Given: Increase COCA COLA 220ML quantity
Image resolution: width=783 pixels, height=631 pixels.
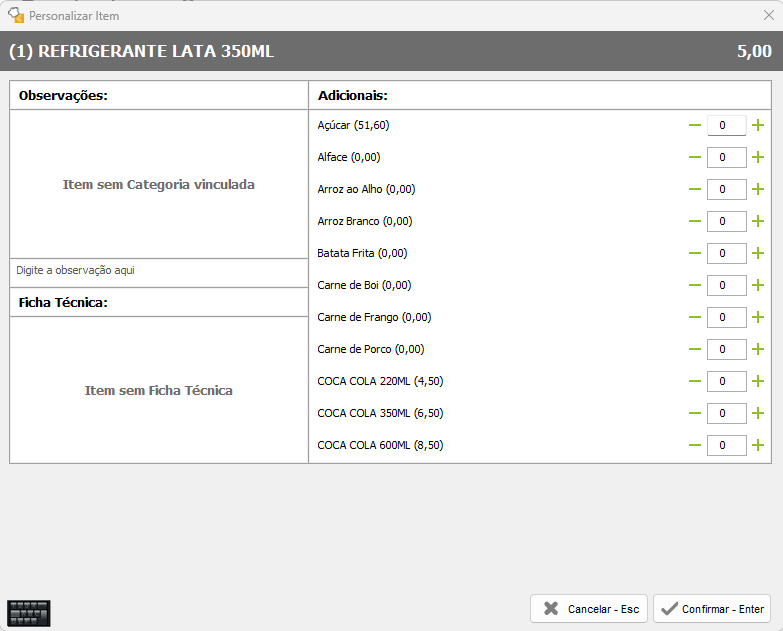Looking at the screenshot, I should pyautogui.click(x=758, y=381).
